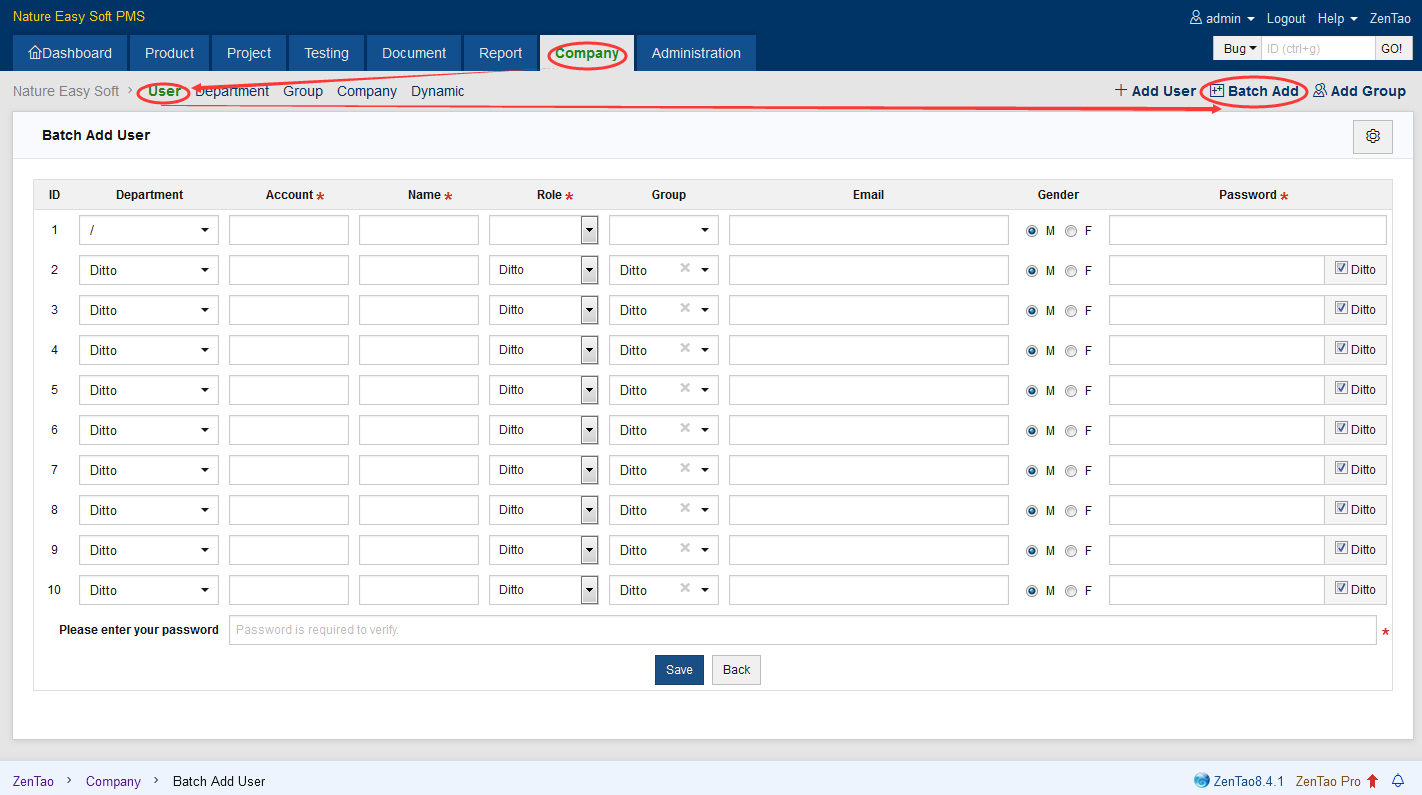This screenshot has width=1422, height=795.
Task: Click the notification bell icon
Action: (x=1398, y=781)
